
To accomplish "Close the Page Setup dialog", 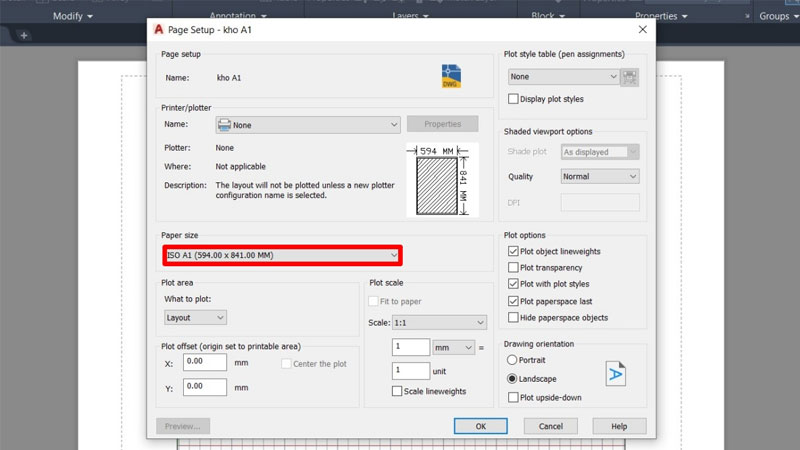I will click(642, 30).
